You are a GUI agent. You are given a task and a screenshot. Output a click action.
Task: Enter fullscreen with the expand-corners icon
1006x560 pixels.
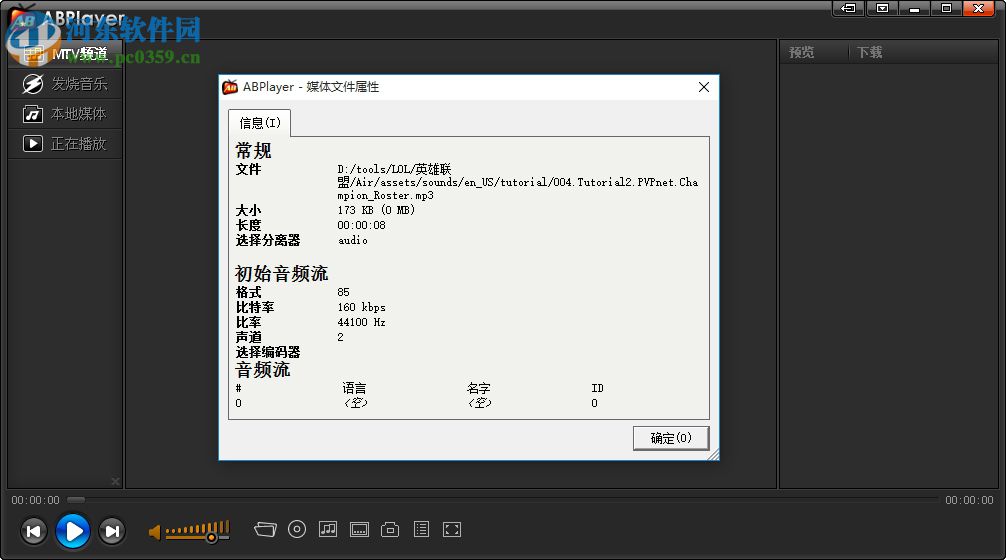pyautogui.click(x=452, y=529)
